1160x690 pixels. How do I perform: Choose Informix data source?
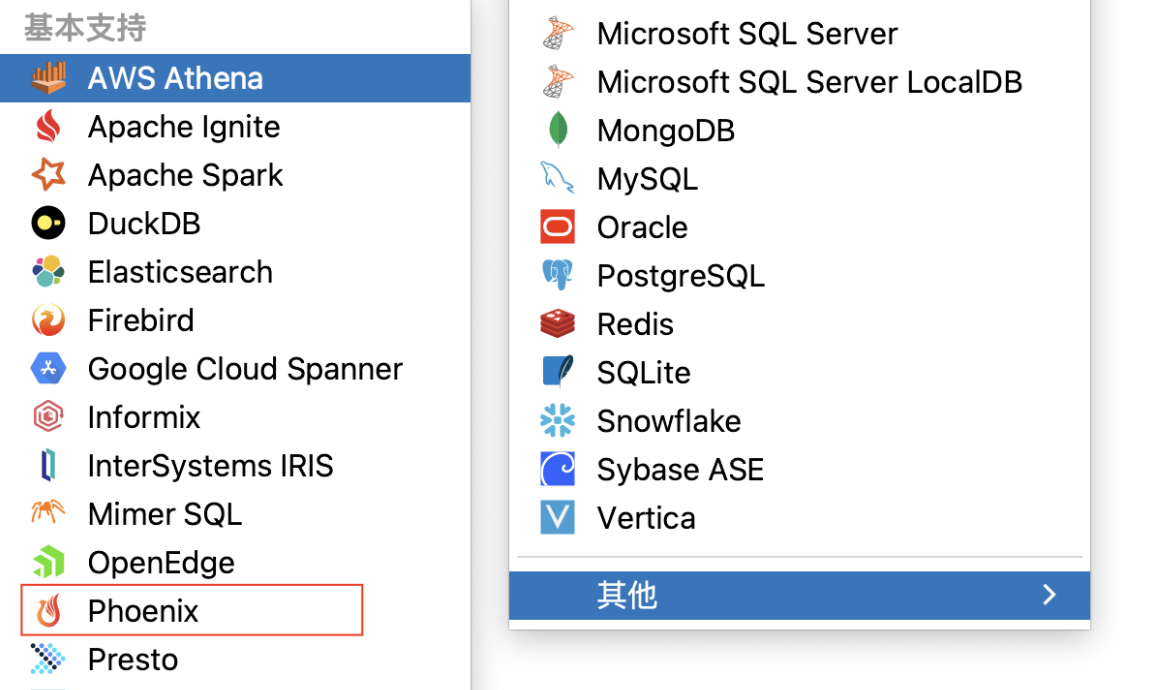tap(235, 417)
